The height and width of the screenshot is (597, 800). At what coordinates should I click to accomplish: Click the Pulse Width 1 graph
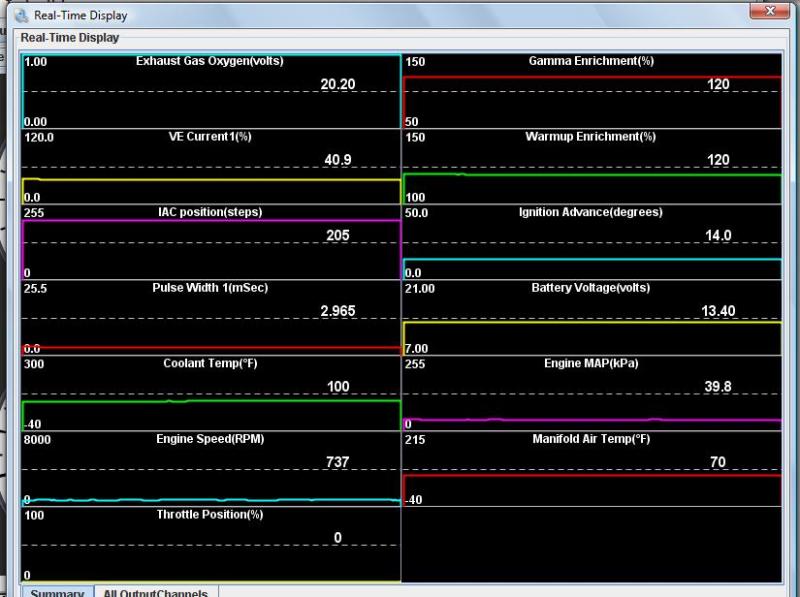point(210,317)
